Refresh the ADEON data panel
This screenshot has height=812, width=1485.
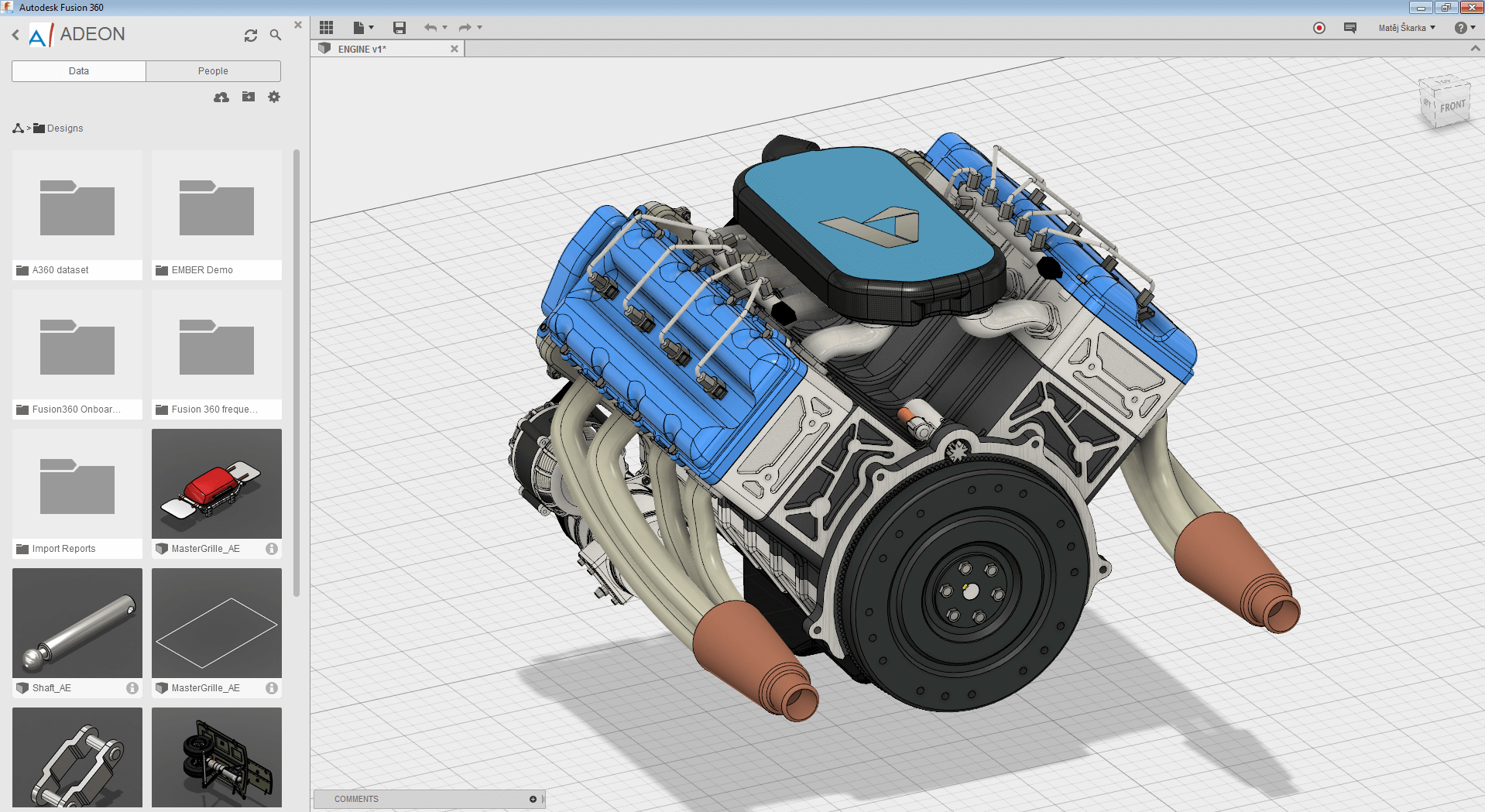pos(251,36)
